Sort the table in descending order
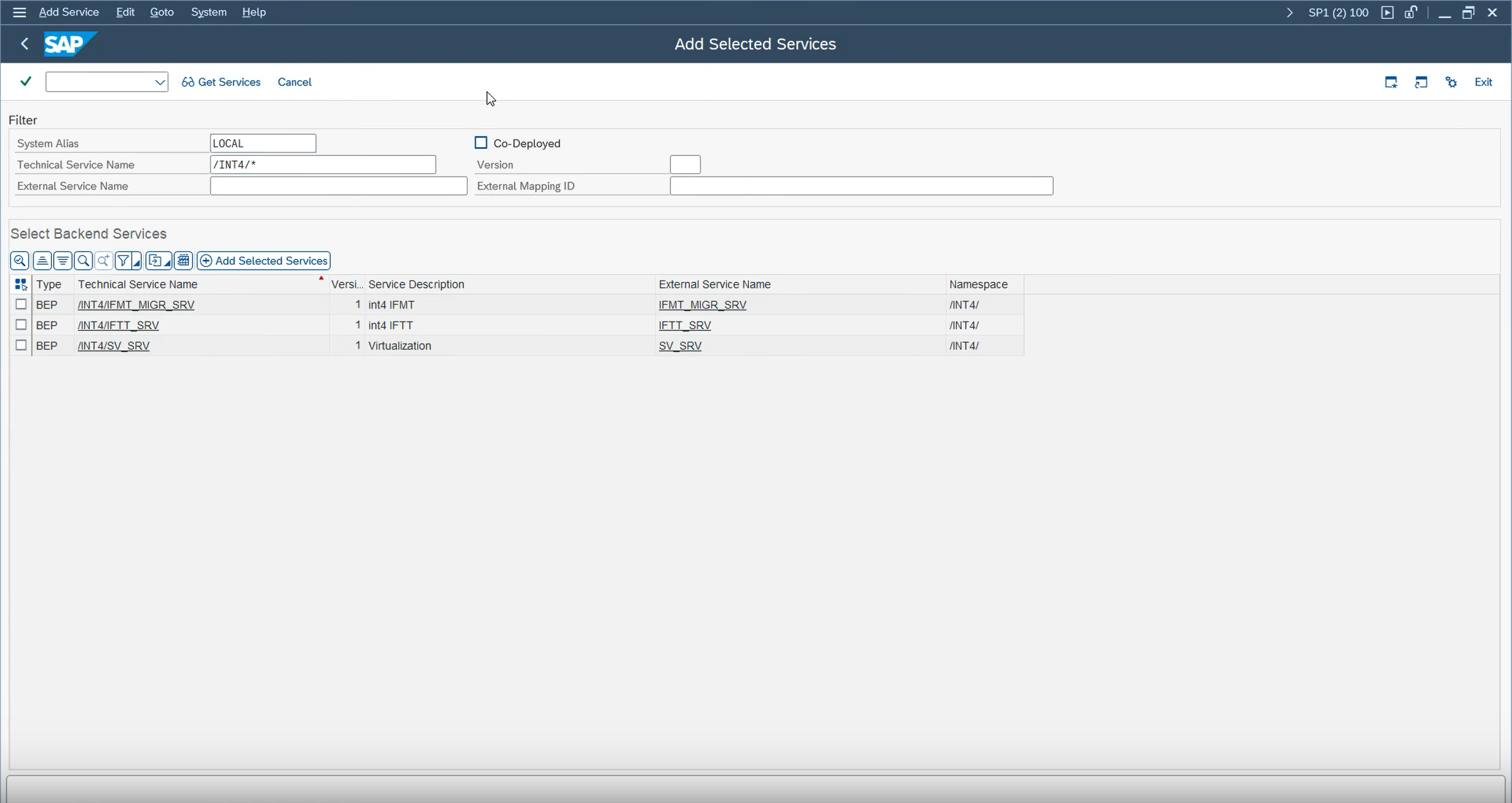This screenshot has width=1512, height=803. point(63,261)
